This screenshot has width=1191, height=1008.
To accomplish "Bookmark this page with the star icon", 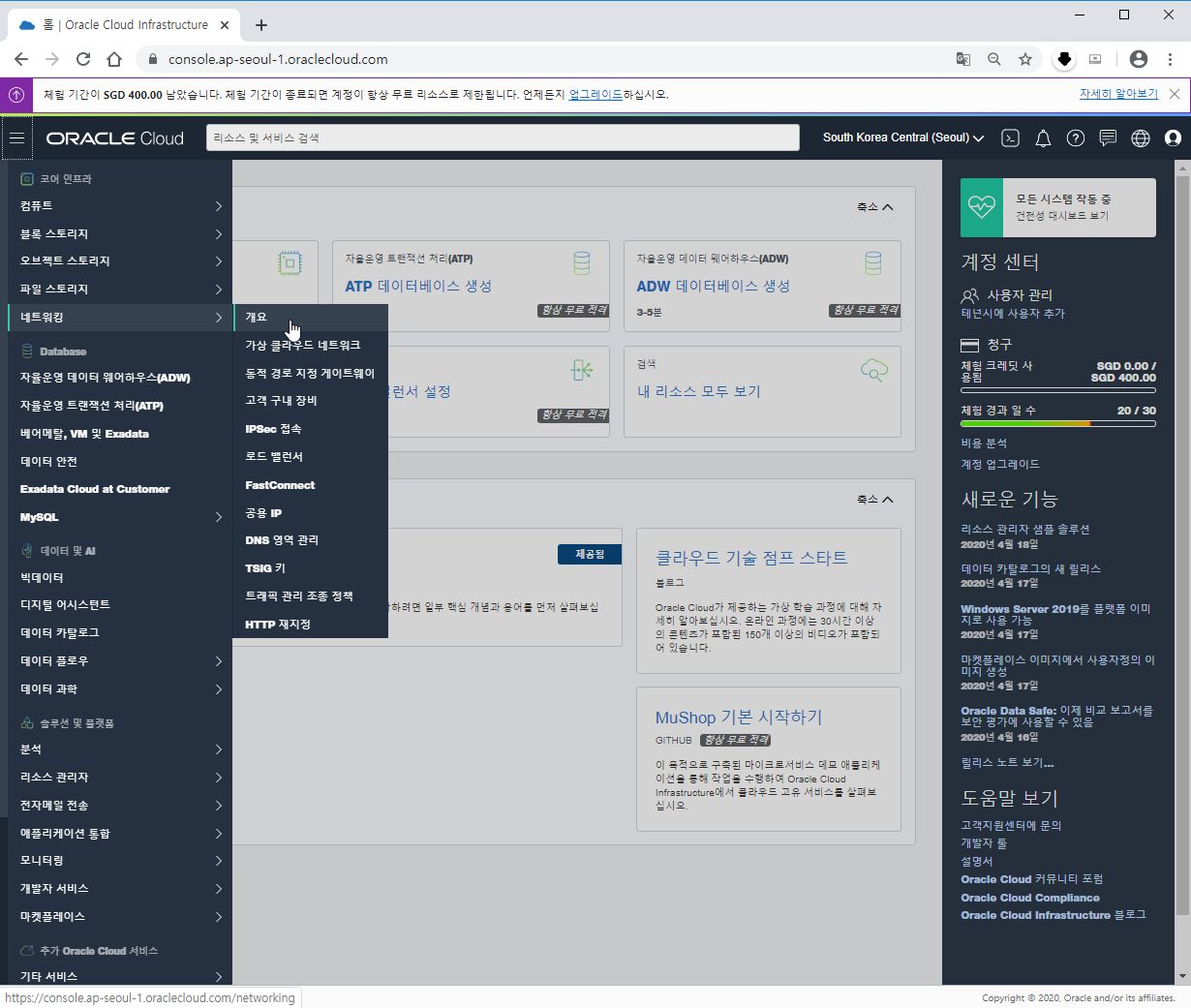I will pyautogui.click(x=1025, y=59).
